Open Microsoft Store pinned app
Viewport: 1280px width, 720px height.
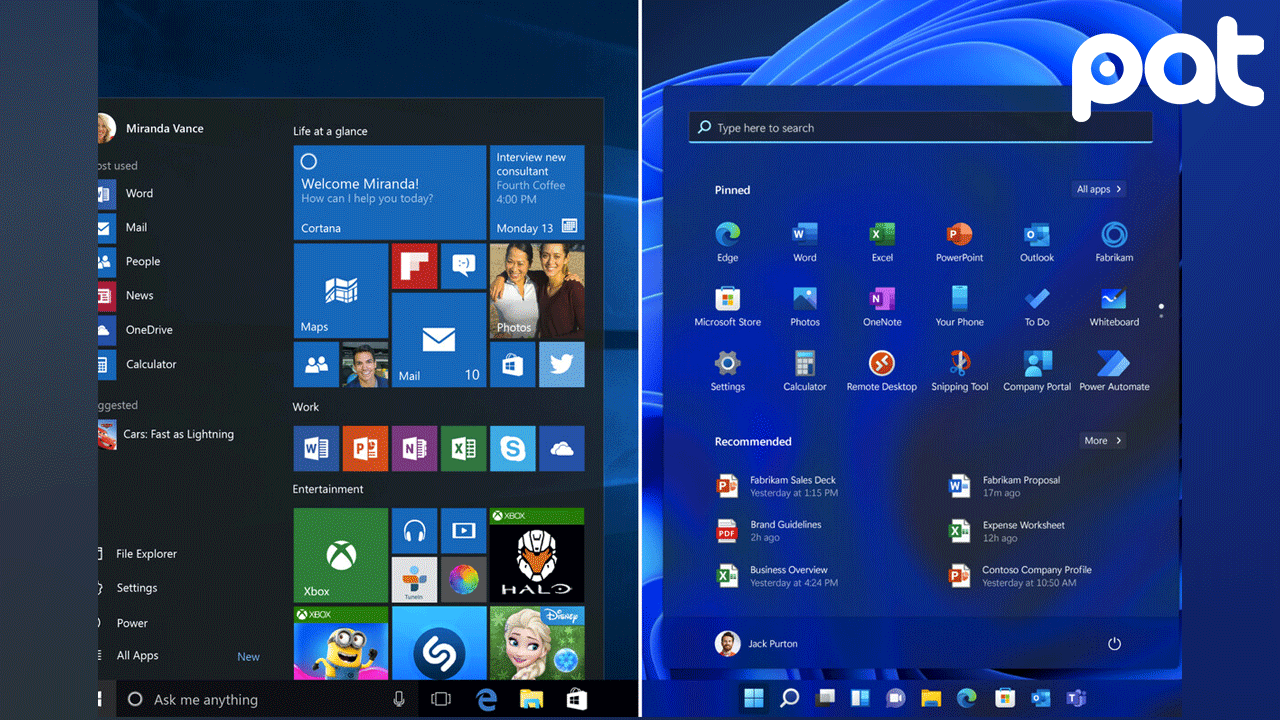pyautogui.click(x=728, y=307)
